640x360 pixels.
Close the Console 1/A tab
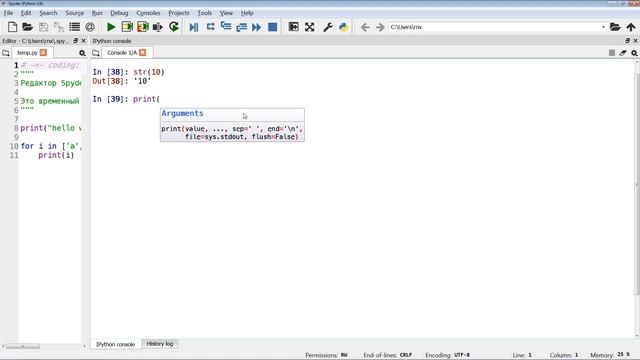142,53
